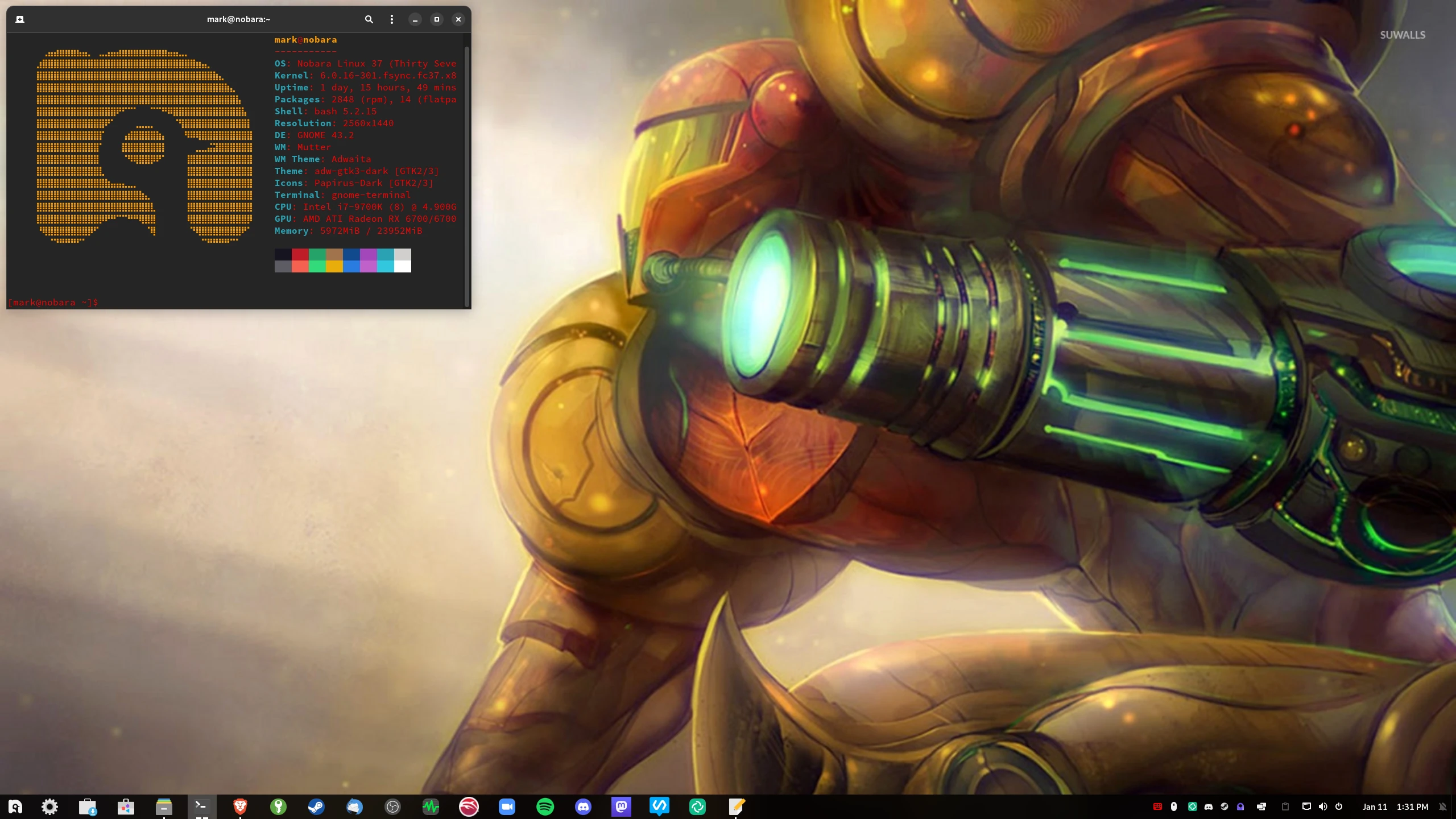
Task: Click the terminal window vertical scrollbar
Action: coord(467,176)
